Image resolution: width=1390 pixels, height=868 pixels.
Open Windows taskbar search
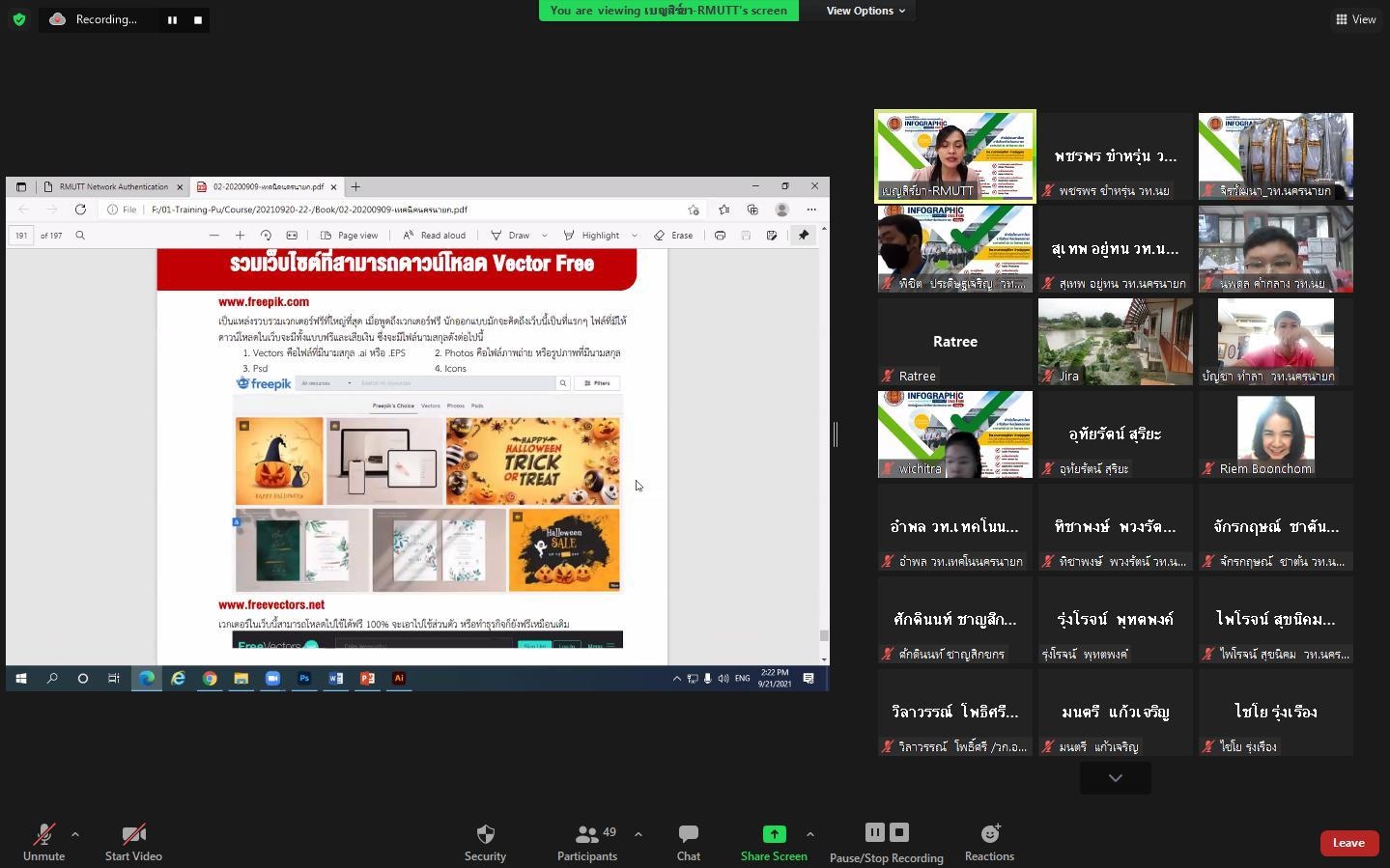(52, 679)
